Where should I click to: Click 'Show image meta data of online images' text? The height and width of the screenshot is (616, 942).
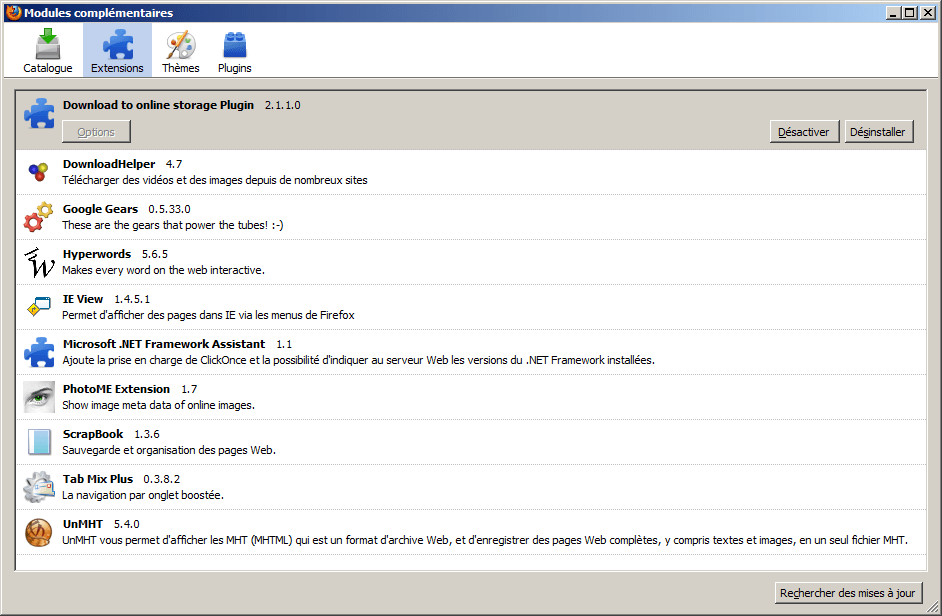click(159, 406)
